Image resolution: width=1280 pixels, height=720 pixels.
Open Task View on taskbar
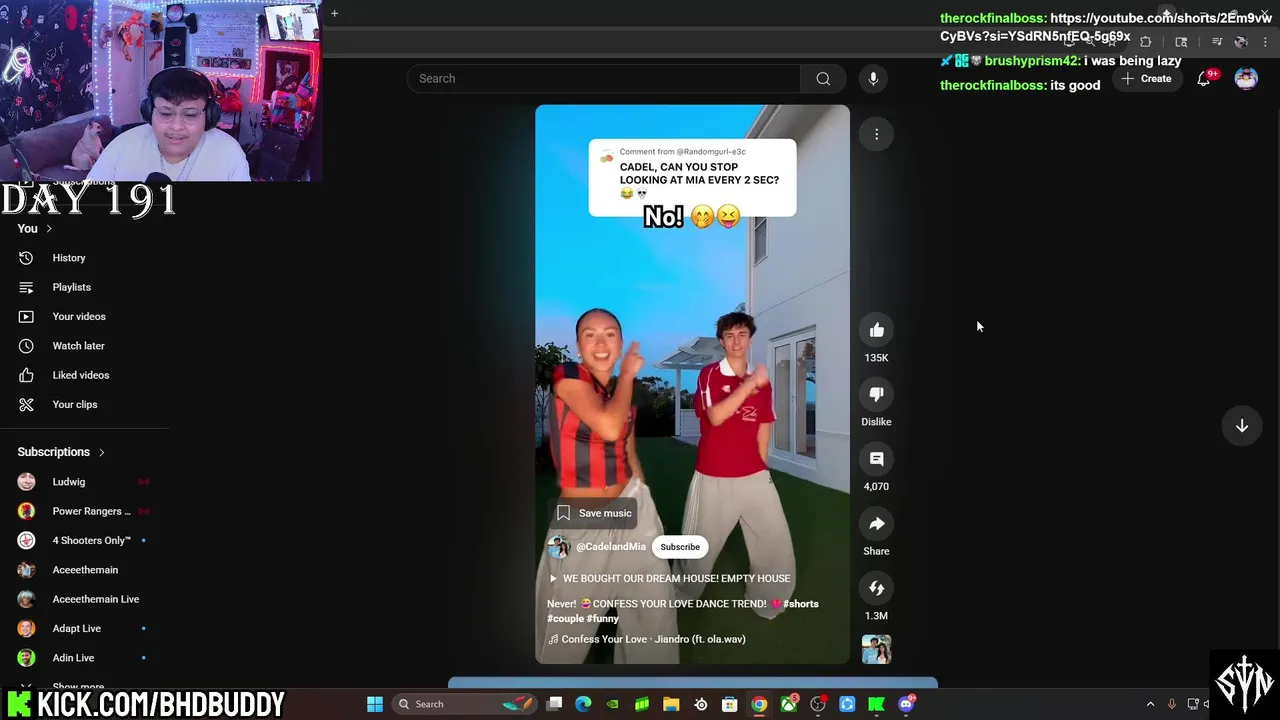click(x=555, y=704)
